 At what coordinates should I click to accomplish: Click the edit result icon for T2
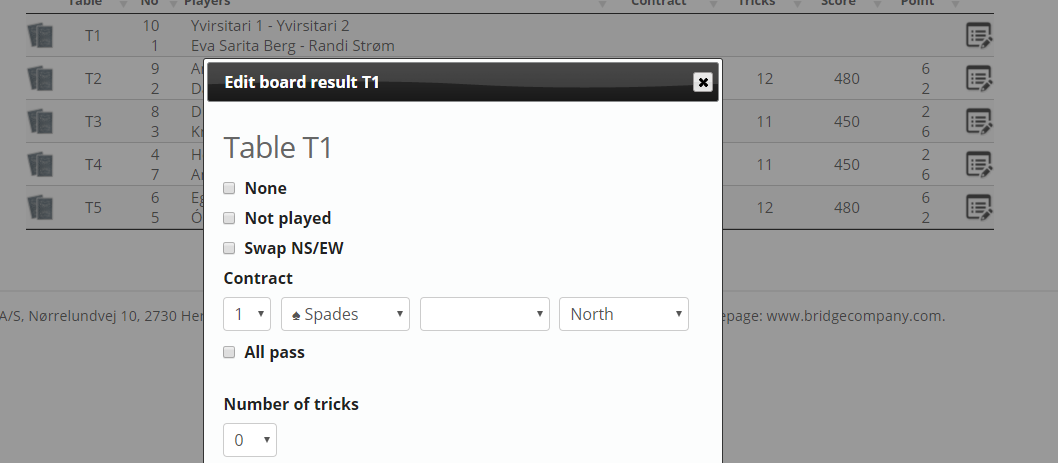point(979,79)
